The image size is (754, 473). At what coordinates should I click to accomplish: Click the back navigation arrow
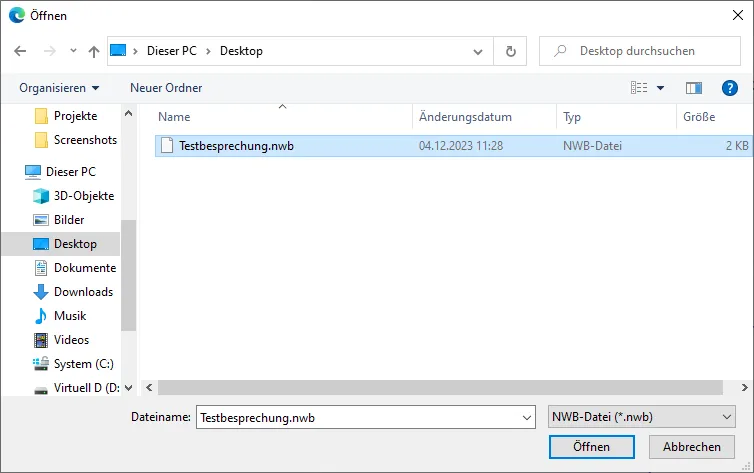click(20, 51)
